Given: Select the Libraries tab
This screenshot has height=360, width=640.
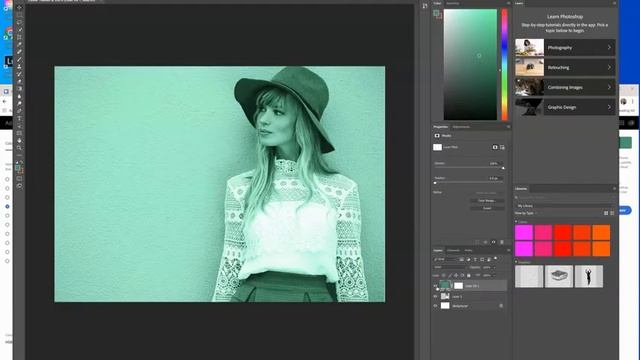Looking at the screenshot, I should pos(521,189).
